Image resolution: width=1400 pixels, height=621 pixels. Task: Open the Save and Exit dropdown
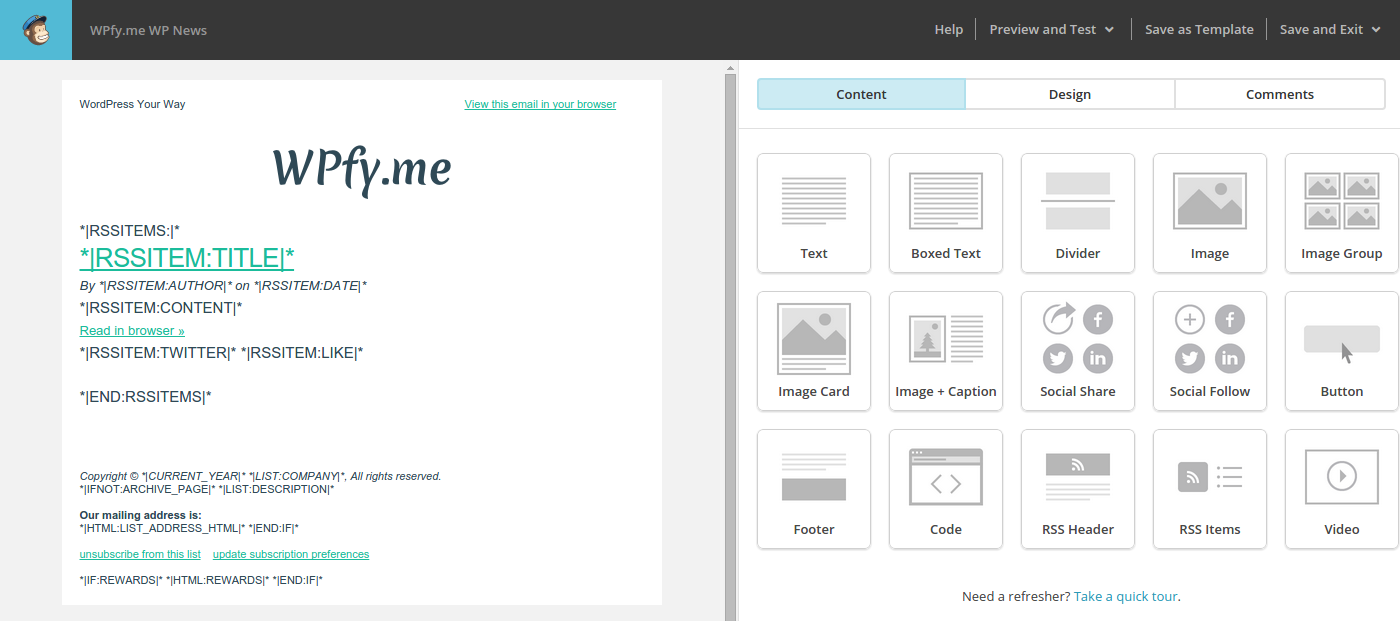pos(1329,30)
